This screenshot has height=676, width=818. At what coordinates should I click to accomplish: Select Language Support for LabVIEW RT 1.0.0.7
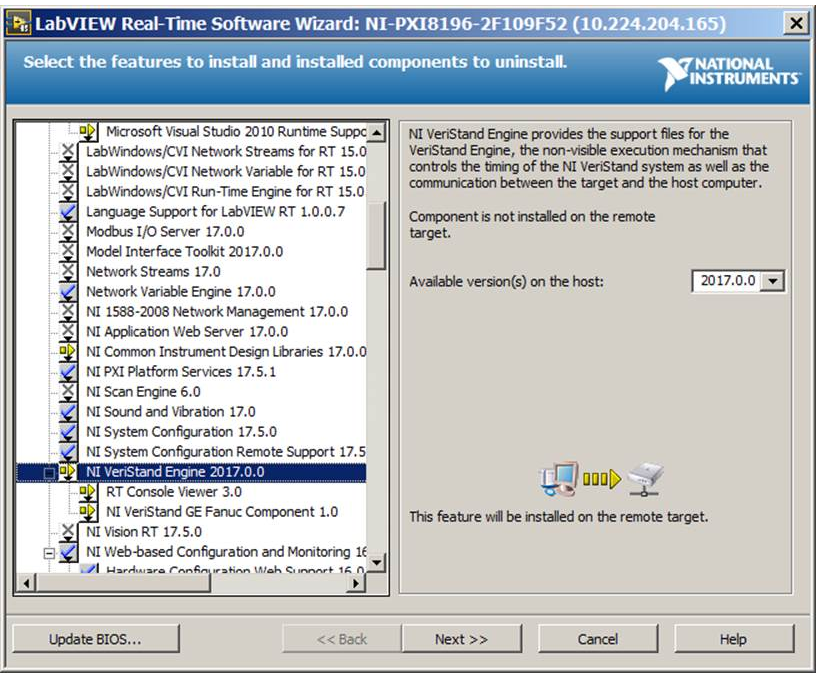(x=215, y=211)
